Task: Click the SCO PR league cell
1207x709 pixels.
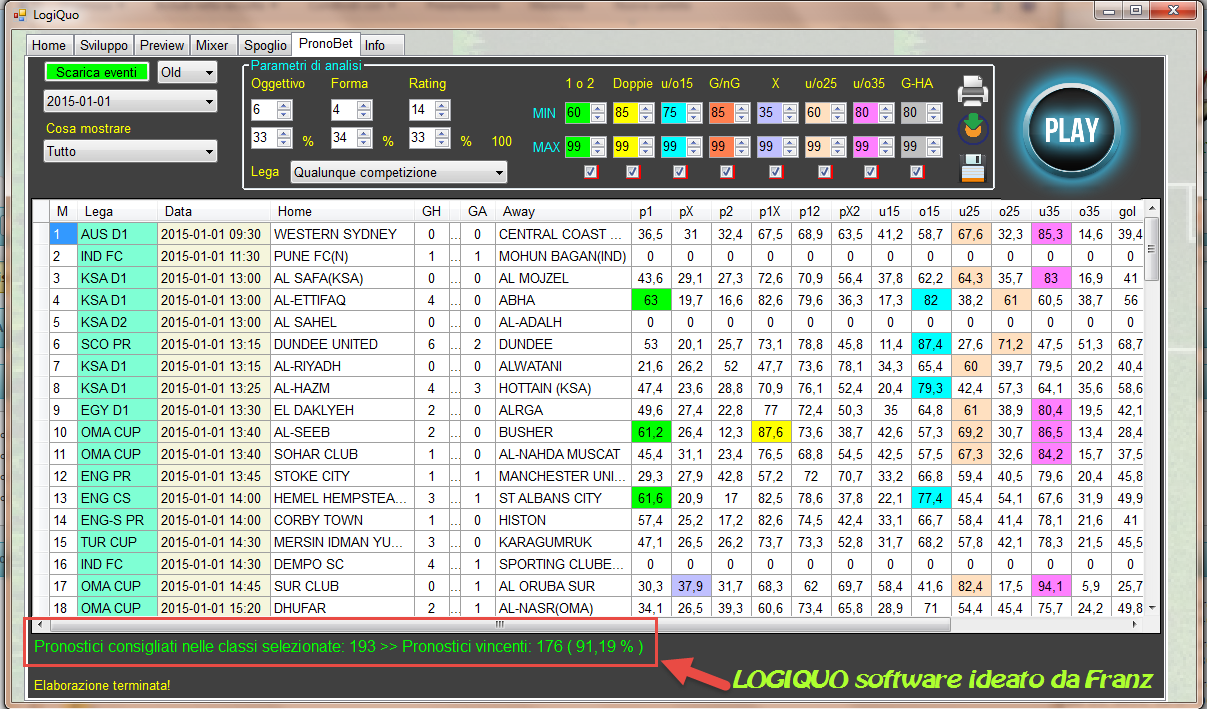Action: 118,344
